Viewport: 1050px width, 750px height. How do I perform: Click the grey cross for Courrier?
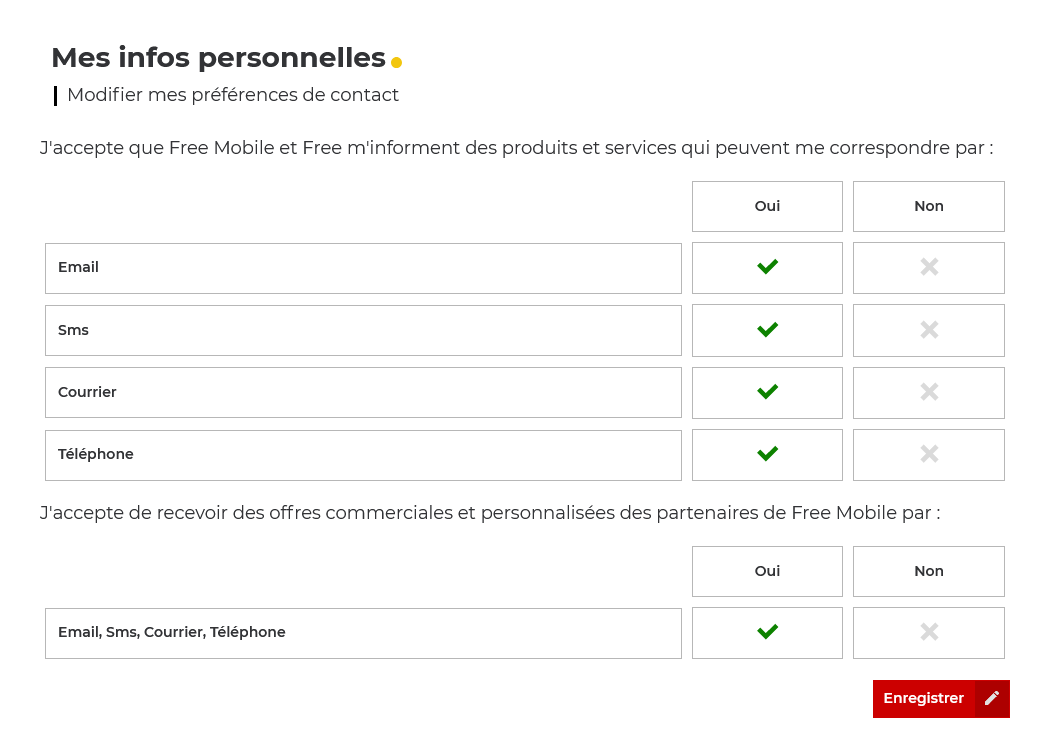(x=929, y=392)
